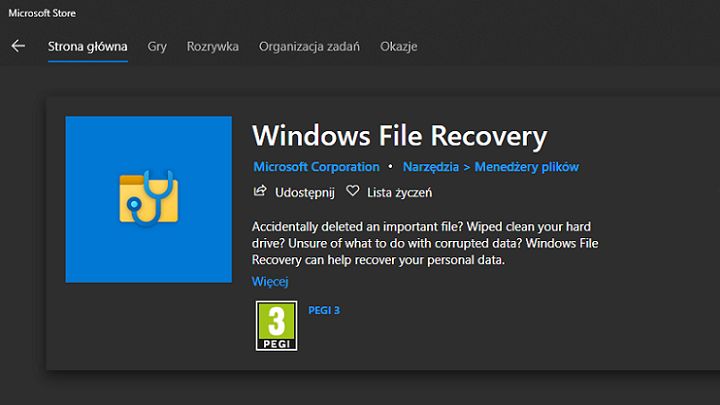Select the Rozrywka tab
The image size is (720, 405).
[x=212, y=46]
